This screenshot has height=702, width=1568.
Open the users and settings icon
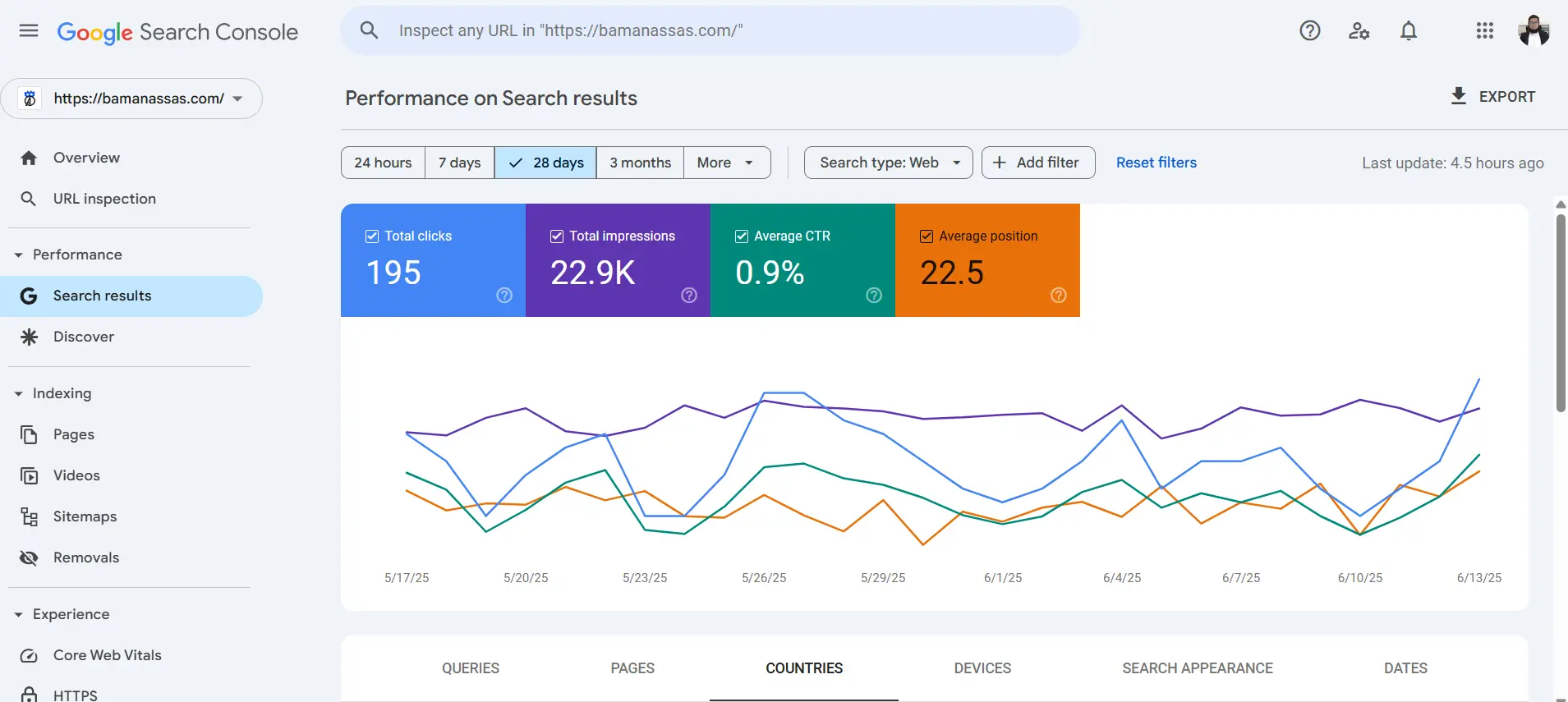point(1359,31)
